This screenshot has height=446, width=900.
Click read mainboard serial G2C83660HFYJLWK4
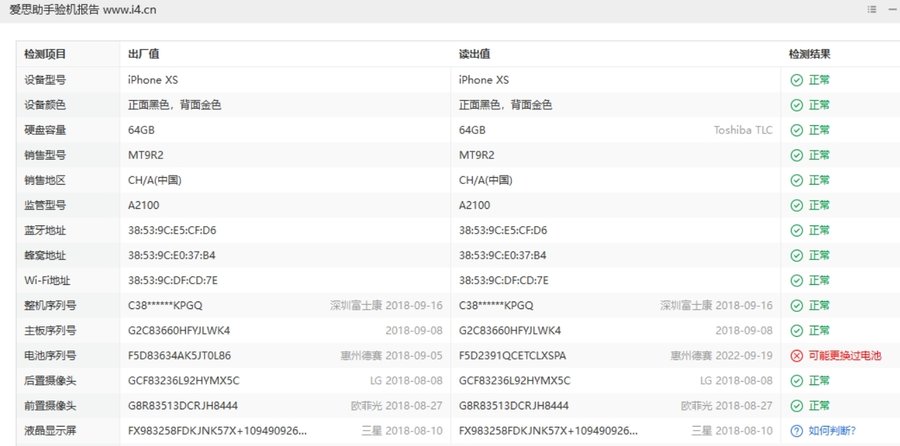510,331
